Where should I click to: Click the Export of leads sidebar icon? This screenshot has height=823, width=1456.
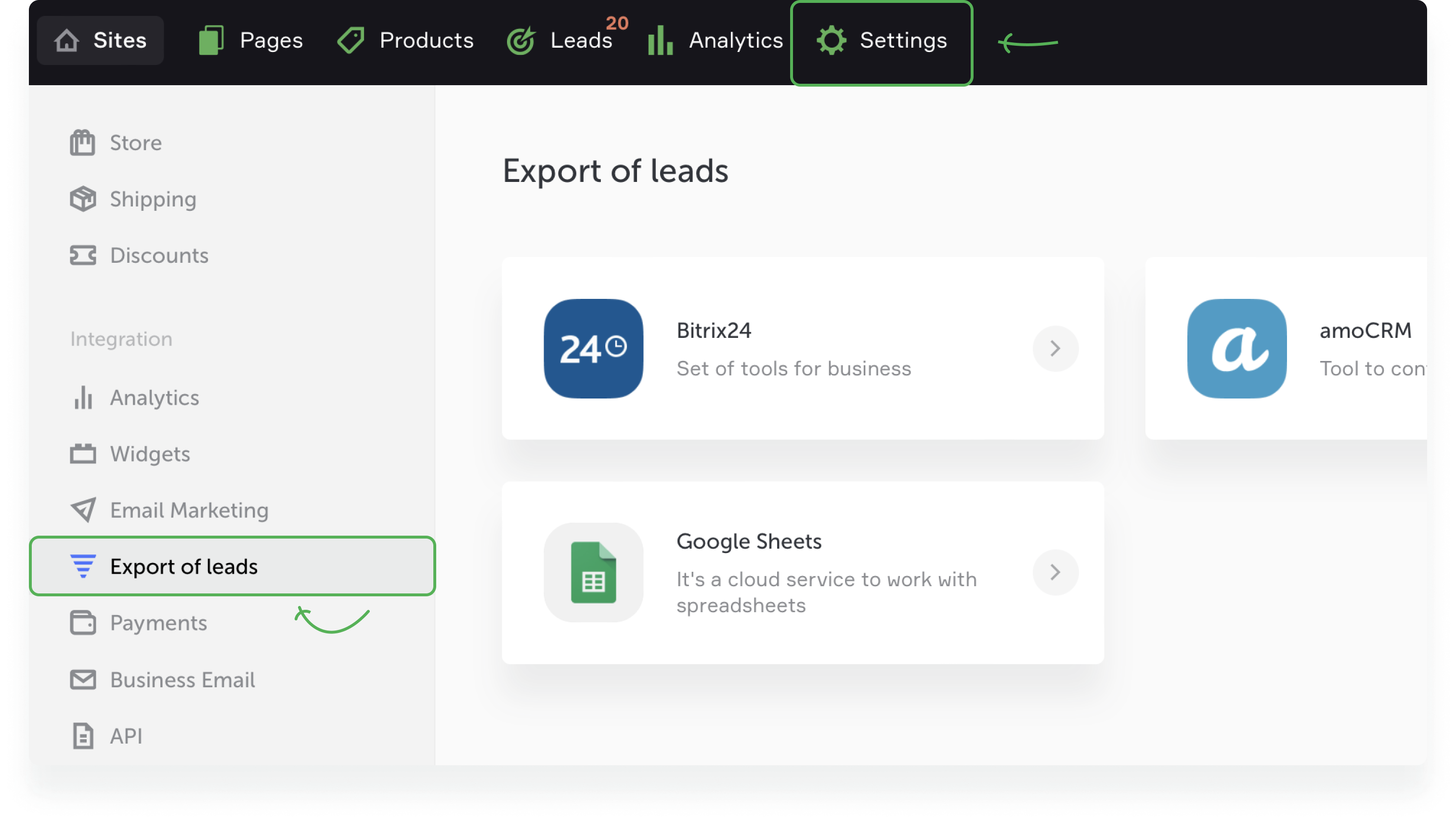(82, 566)
